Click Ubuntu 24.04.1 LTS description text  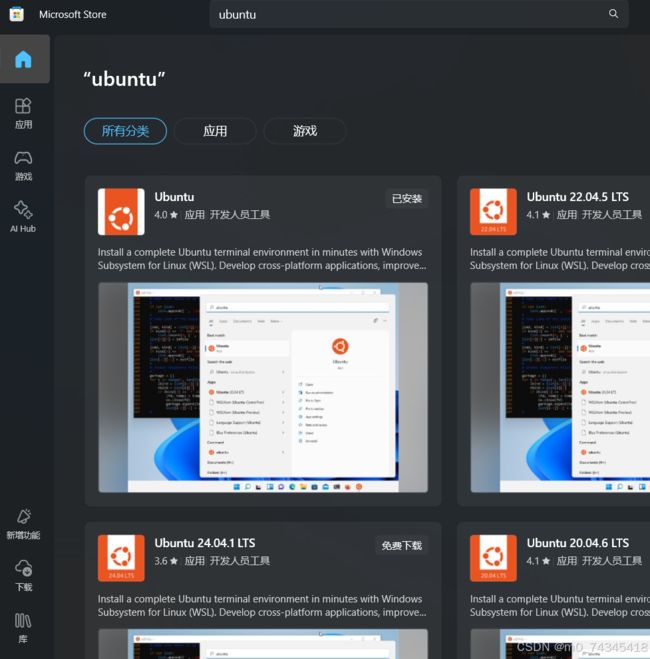(x=262, y=606)
